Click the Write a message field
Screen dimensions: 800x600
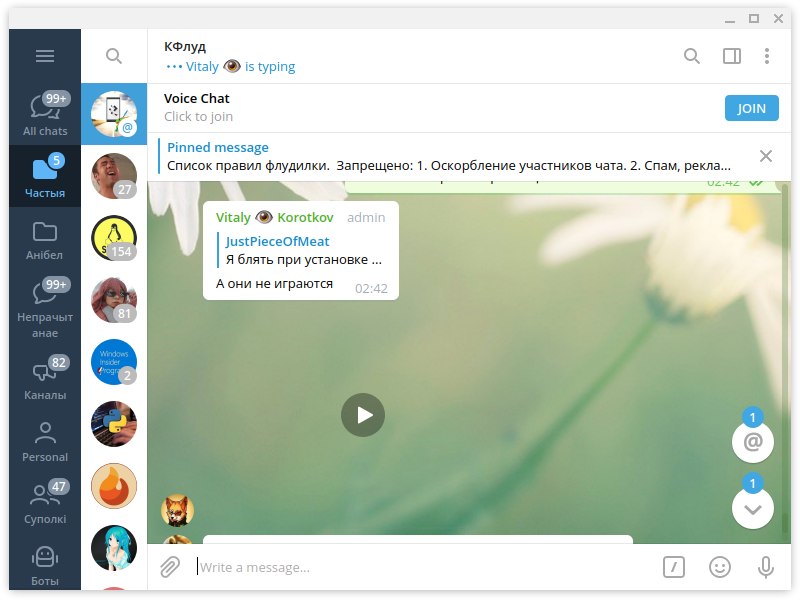point(423,567)
